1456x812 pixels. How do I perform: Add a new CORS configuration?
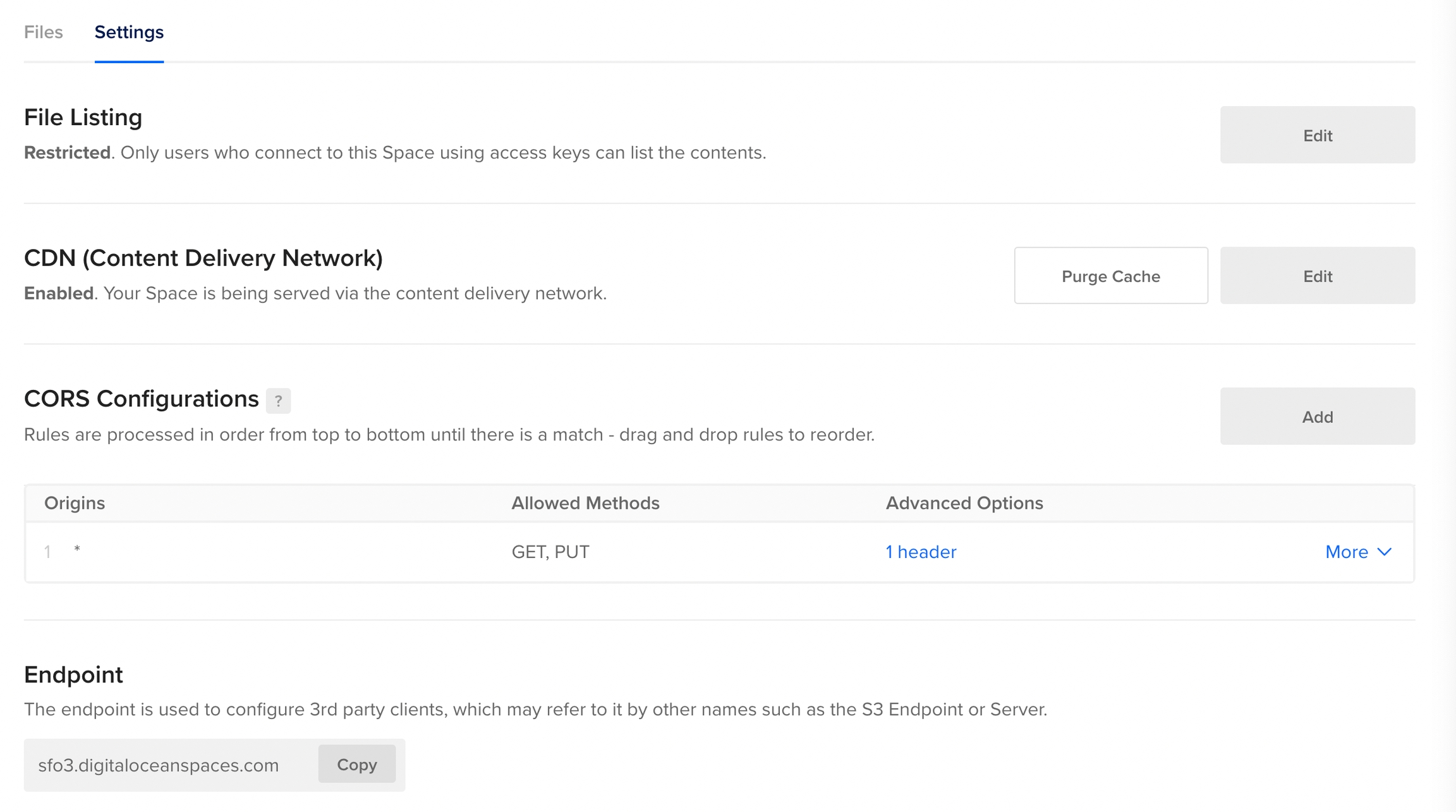pyautogui.click(x=1317, y=416)
